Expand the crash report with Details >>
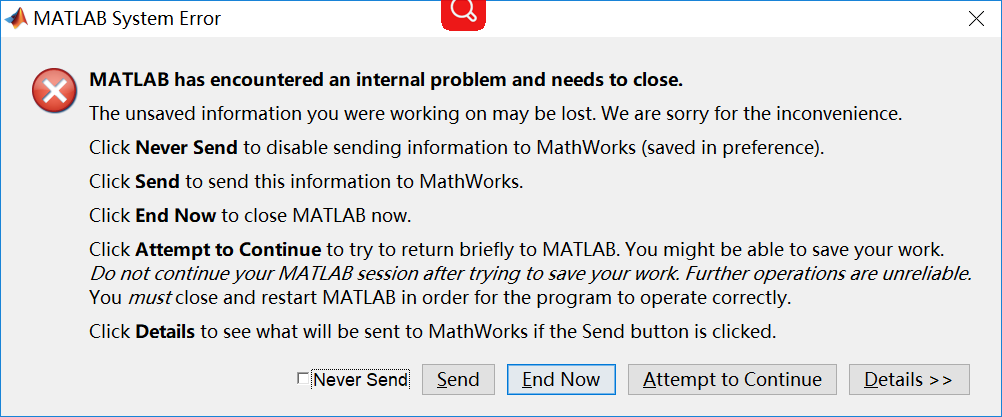1002x417 pixels. [909, 379]
